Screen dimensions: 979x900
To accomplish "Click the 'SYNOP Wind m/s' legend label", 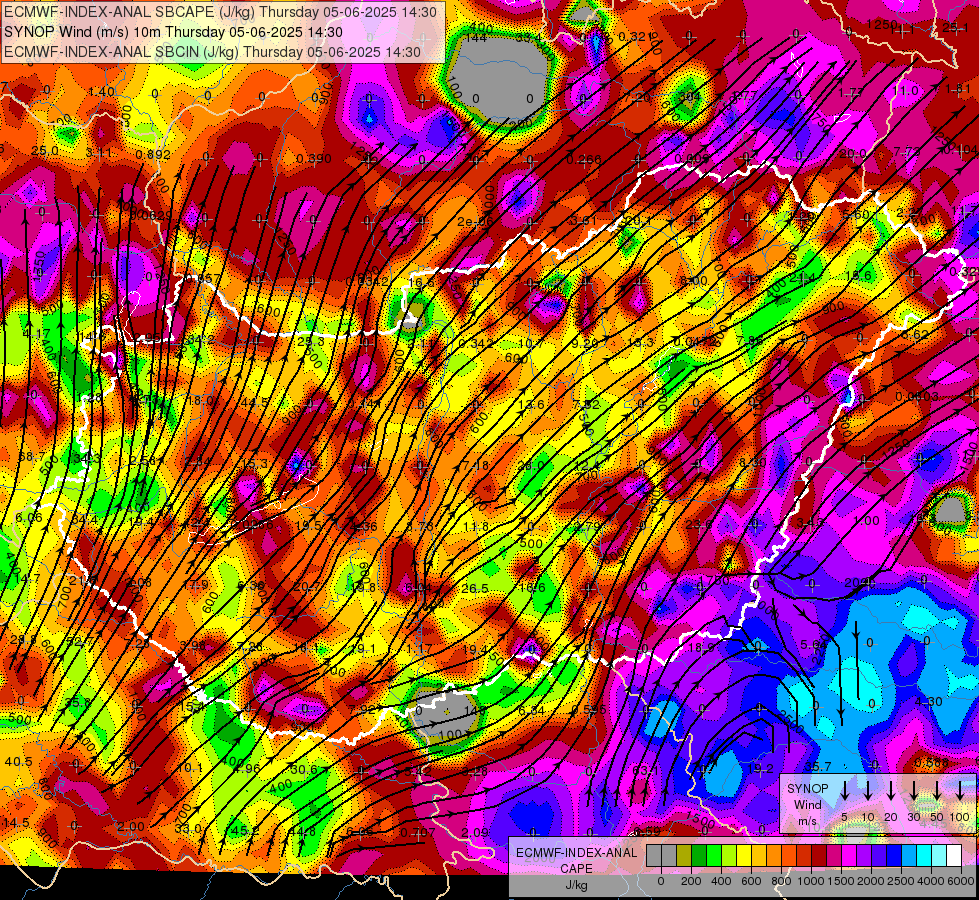I will click(808, 805).
